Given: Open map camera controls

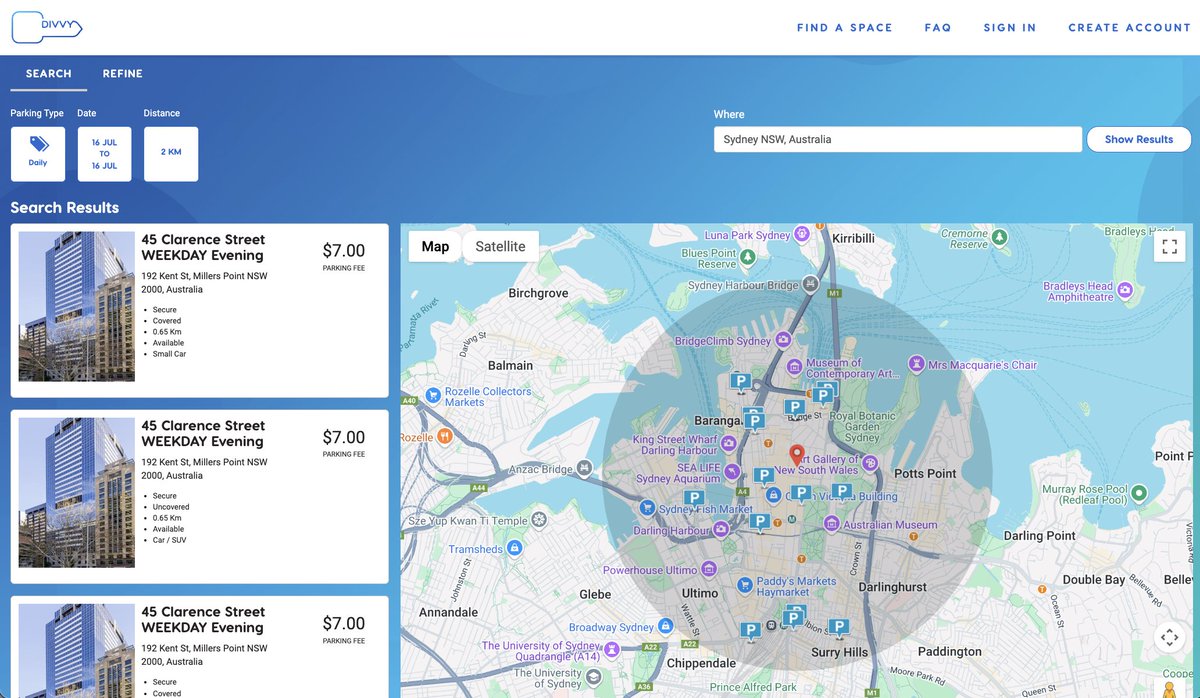Looking at the screenshot, I should coord(1169,637).
